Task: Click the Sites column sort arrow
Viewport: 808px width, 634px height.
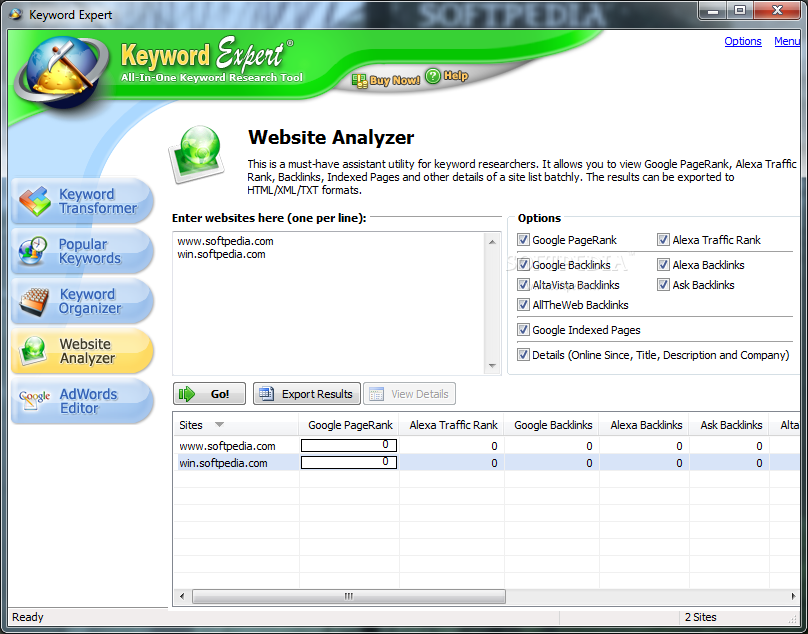Action: [219, 425]
